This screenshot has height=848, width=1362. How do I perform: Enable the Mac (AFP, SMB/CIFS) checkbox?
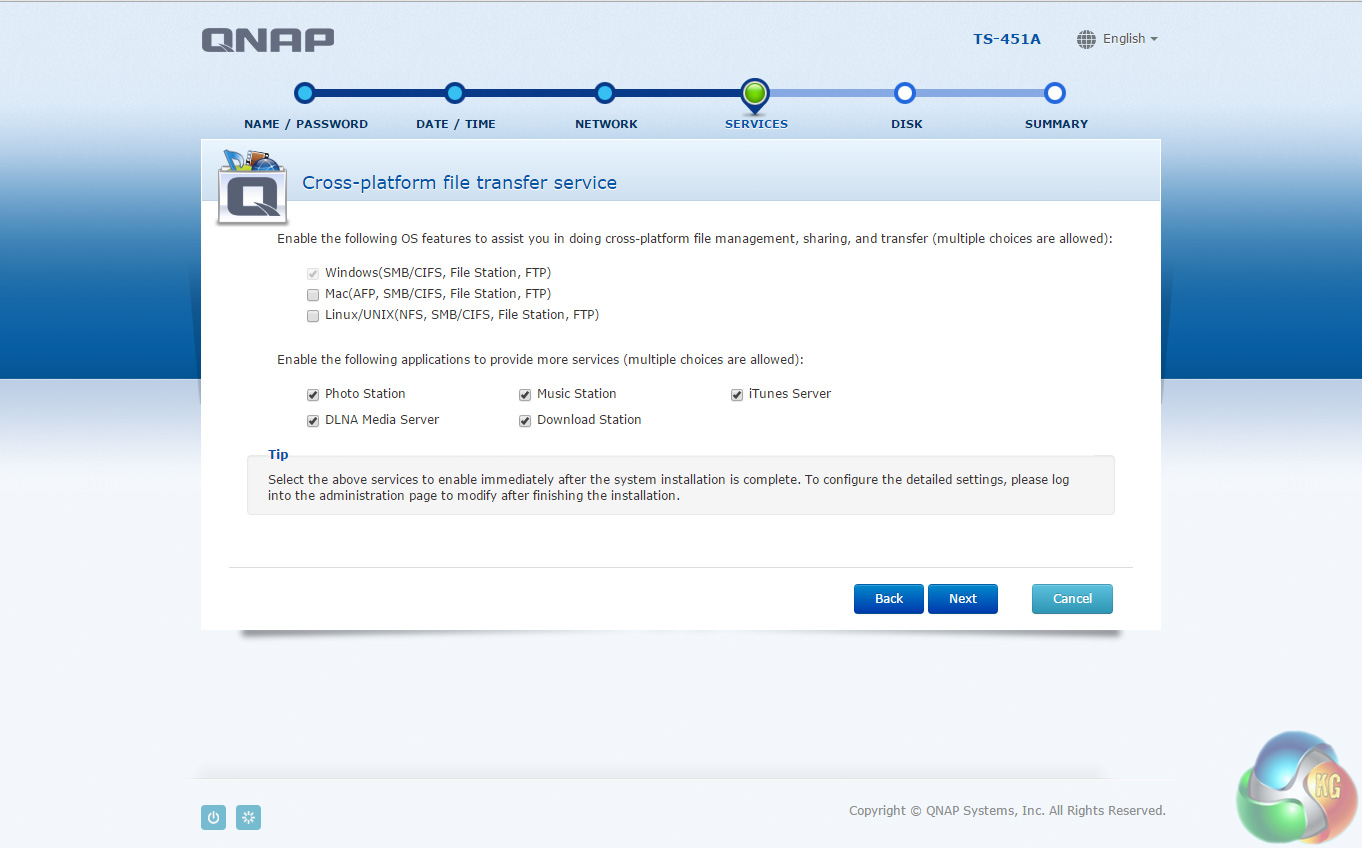tap(313, 294)
